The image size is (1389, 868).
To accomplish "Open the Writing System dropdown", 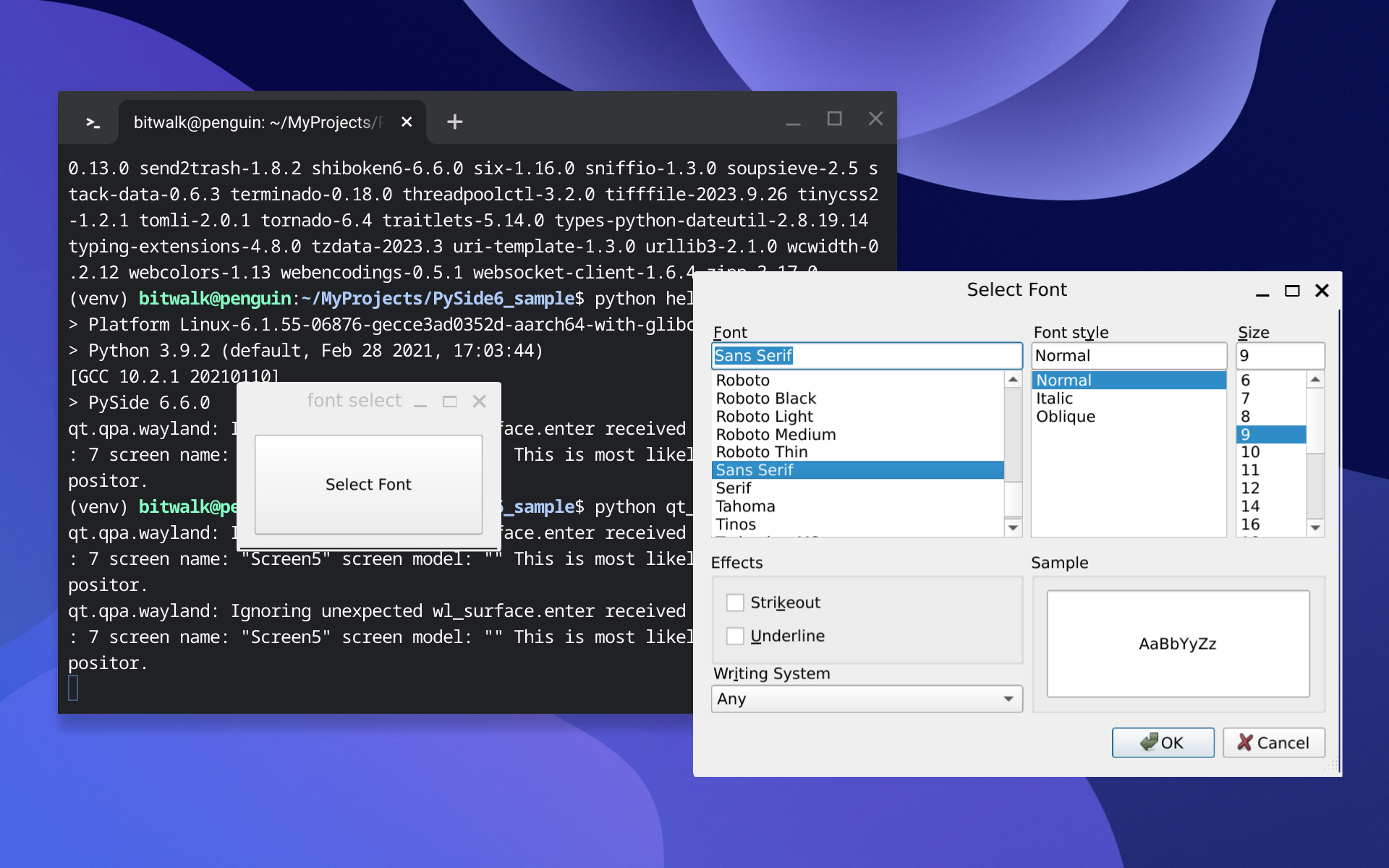I will 866,699.
